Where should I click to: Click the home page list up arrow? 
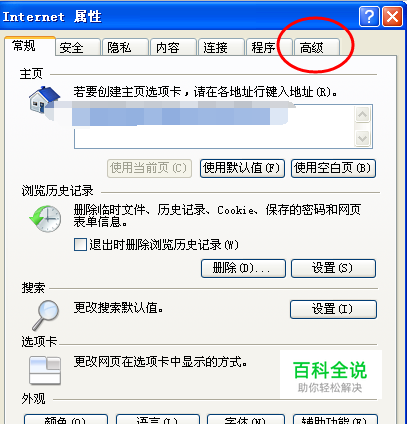362,115
